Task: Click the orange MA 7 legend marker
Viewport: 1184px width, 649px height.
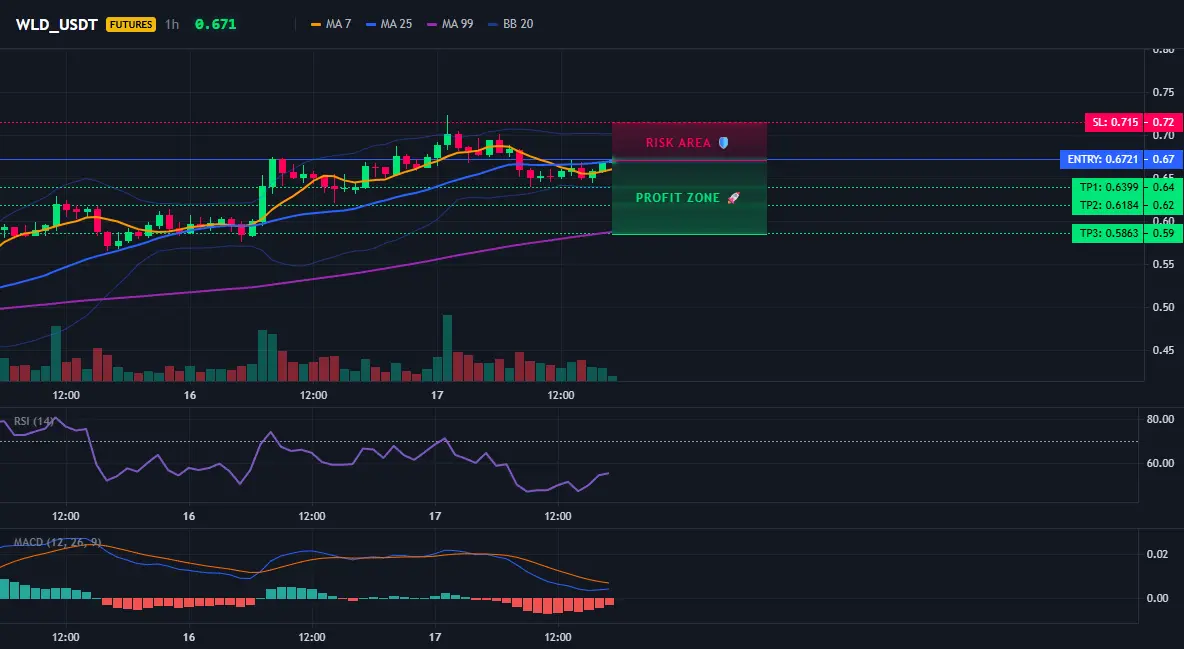Action: click(x=316, y=24)
